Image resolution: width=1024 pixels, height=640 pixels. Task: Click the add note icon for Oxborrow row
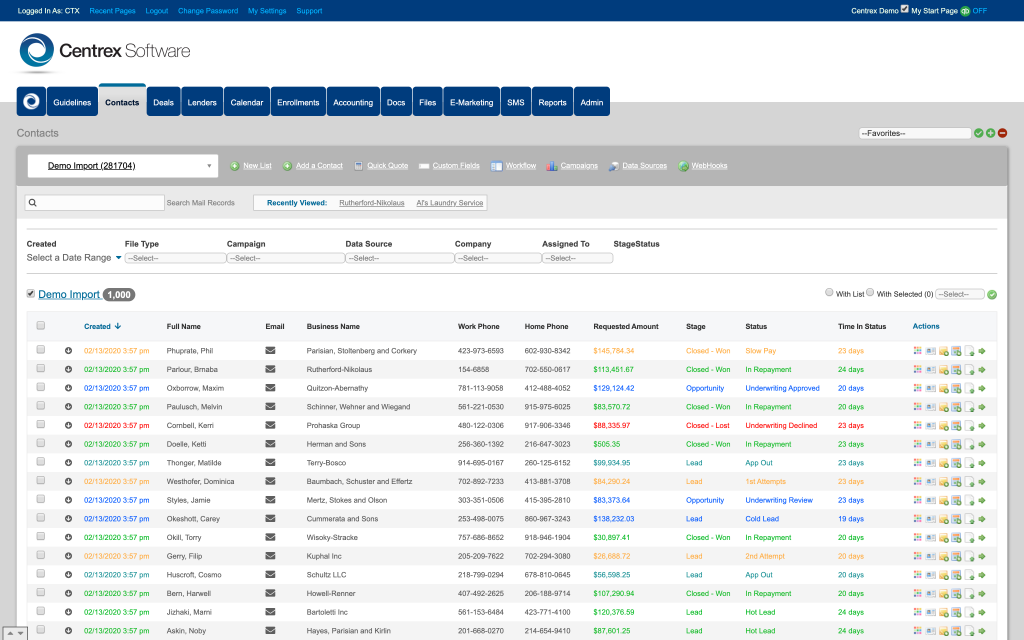tap(944, 389)
